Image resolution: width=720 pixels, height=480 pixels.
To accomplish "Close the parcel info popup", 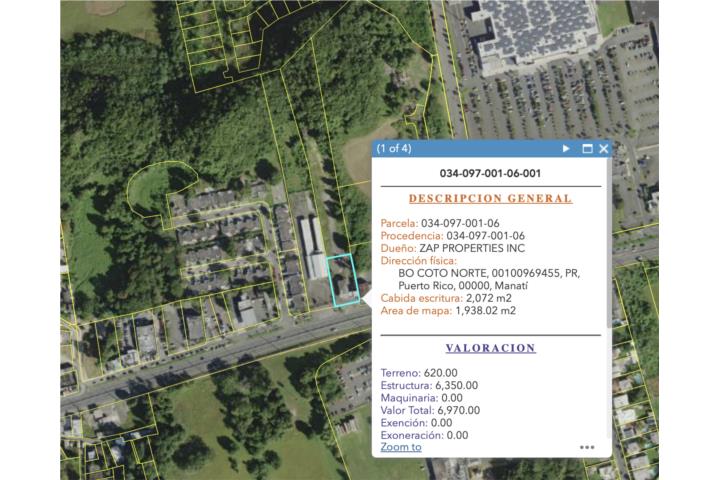I will [x=603, y=148].
